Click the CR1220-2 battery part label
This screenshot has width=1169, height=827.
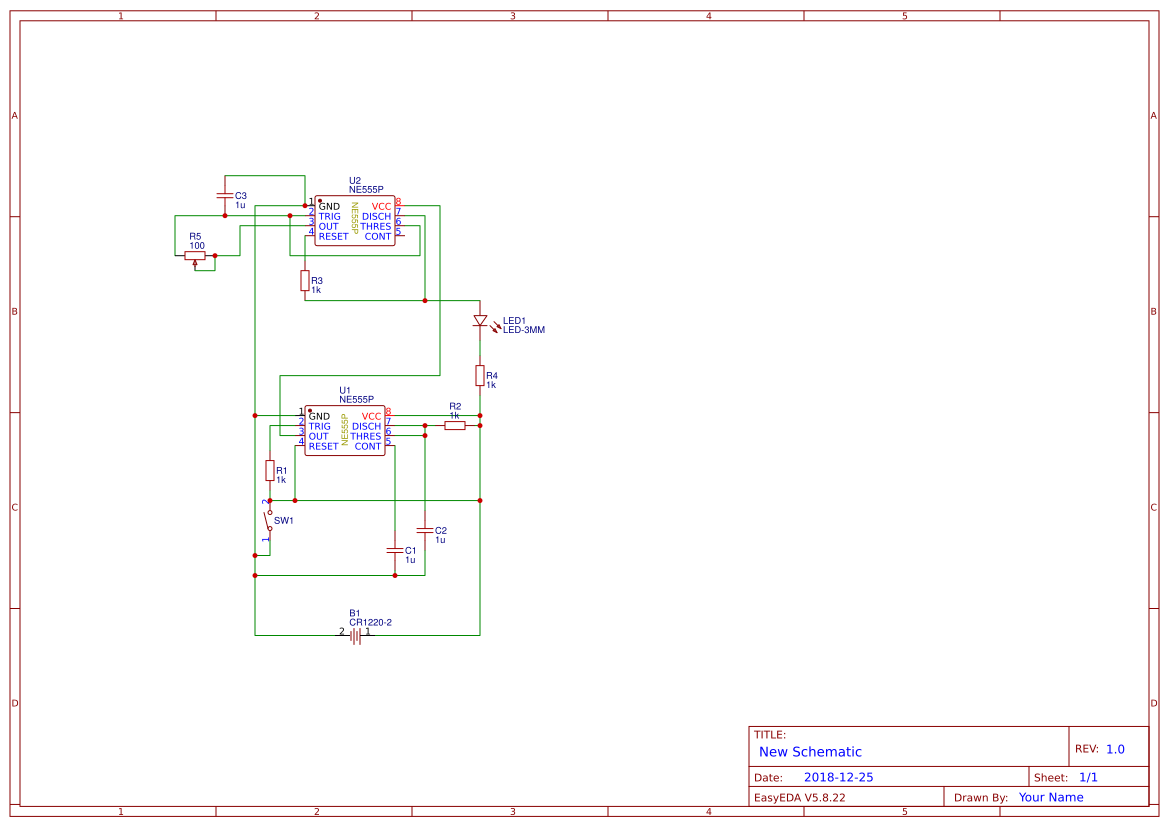pos(370,623)
